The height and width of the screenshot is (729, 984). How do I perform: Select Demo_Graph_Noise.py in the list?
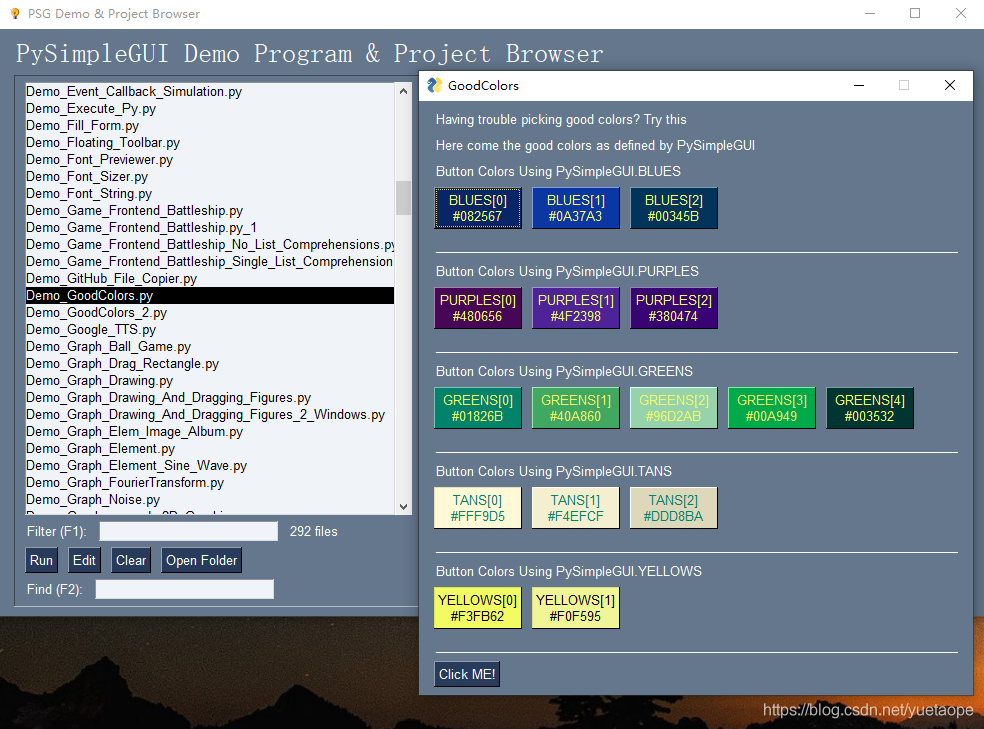[x=210, y=499]
